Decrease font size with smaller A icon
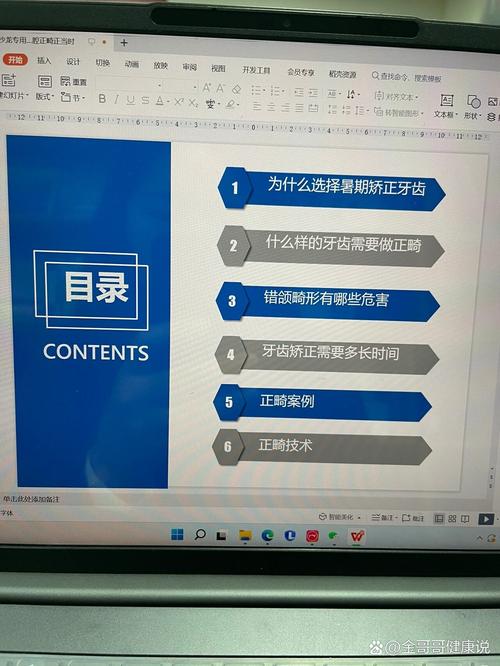Screen dimensions: 500x666 tap(220, 88)
